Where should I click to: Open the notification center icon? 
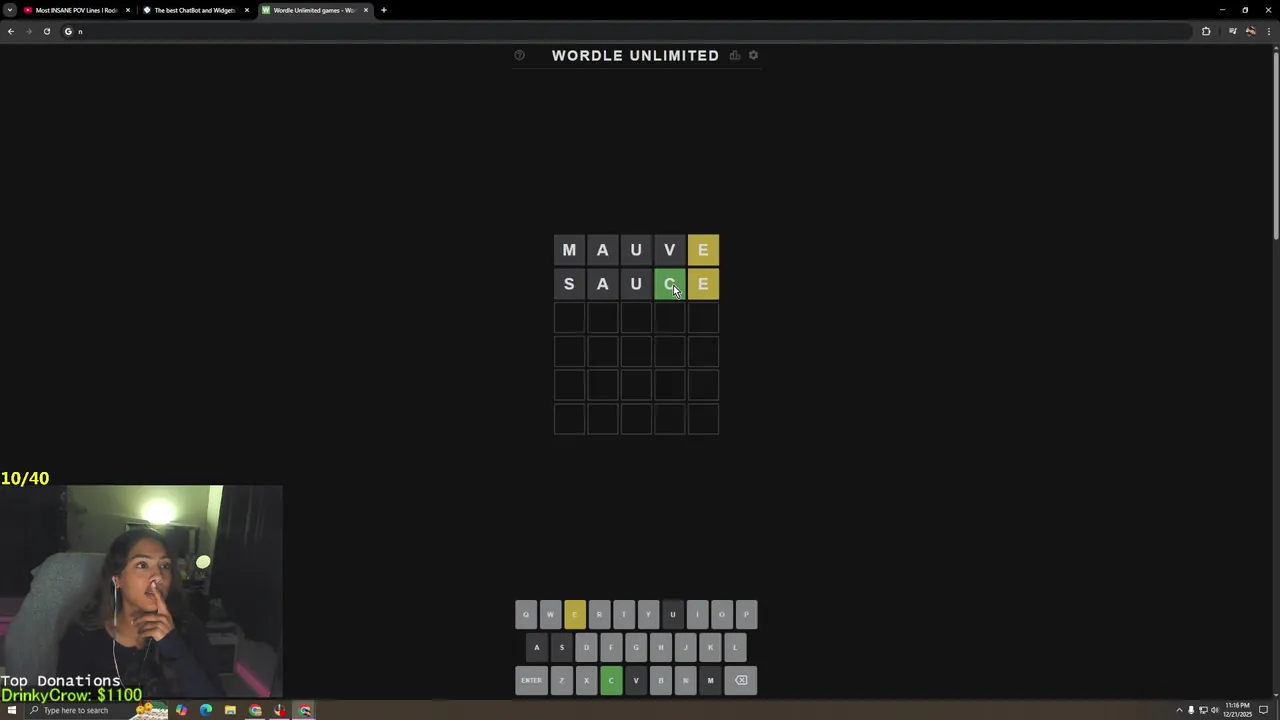pos(1264,710)
